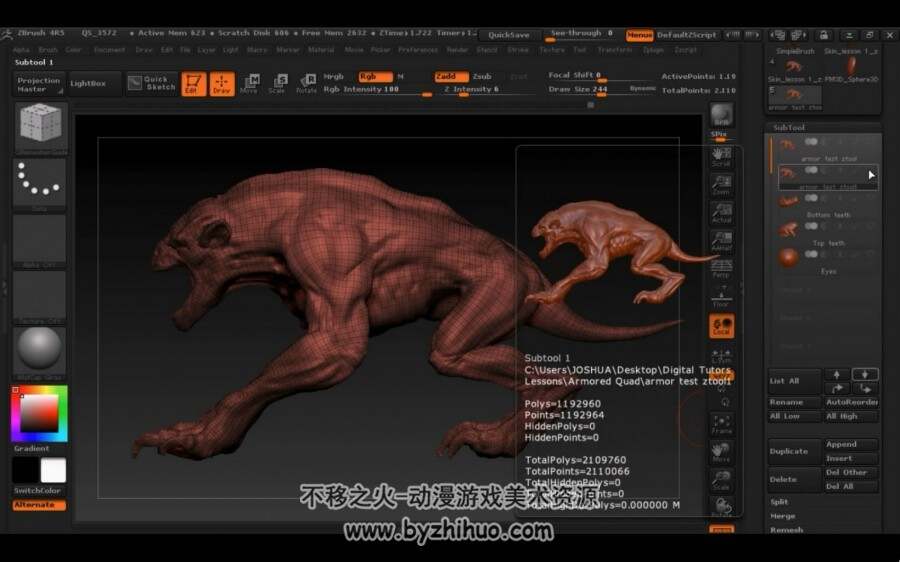Viewport: 900px width, 562px height.
Task: Click the QuickSave button
Action: [509, 35]
